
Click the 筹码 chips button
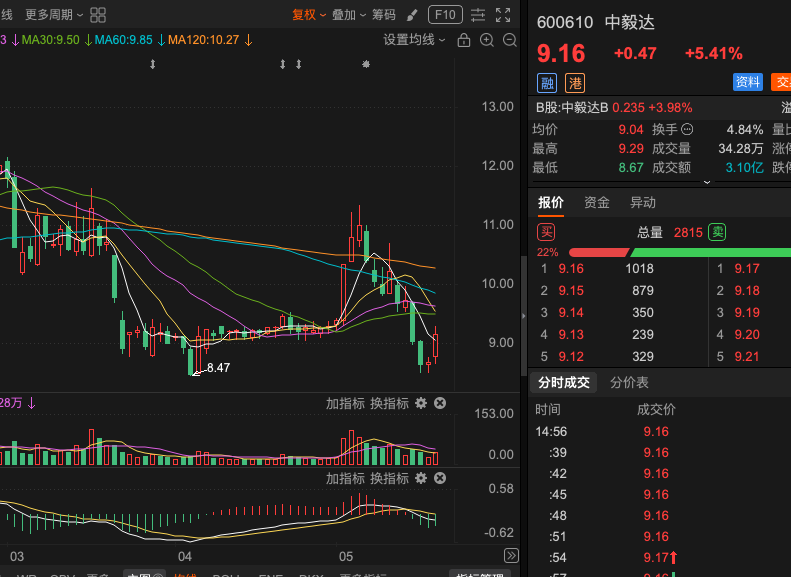point(384,15)
